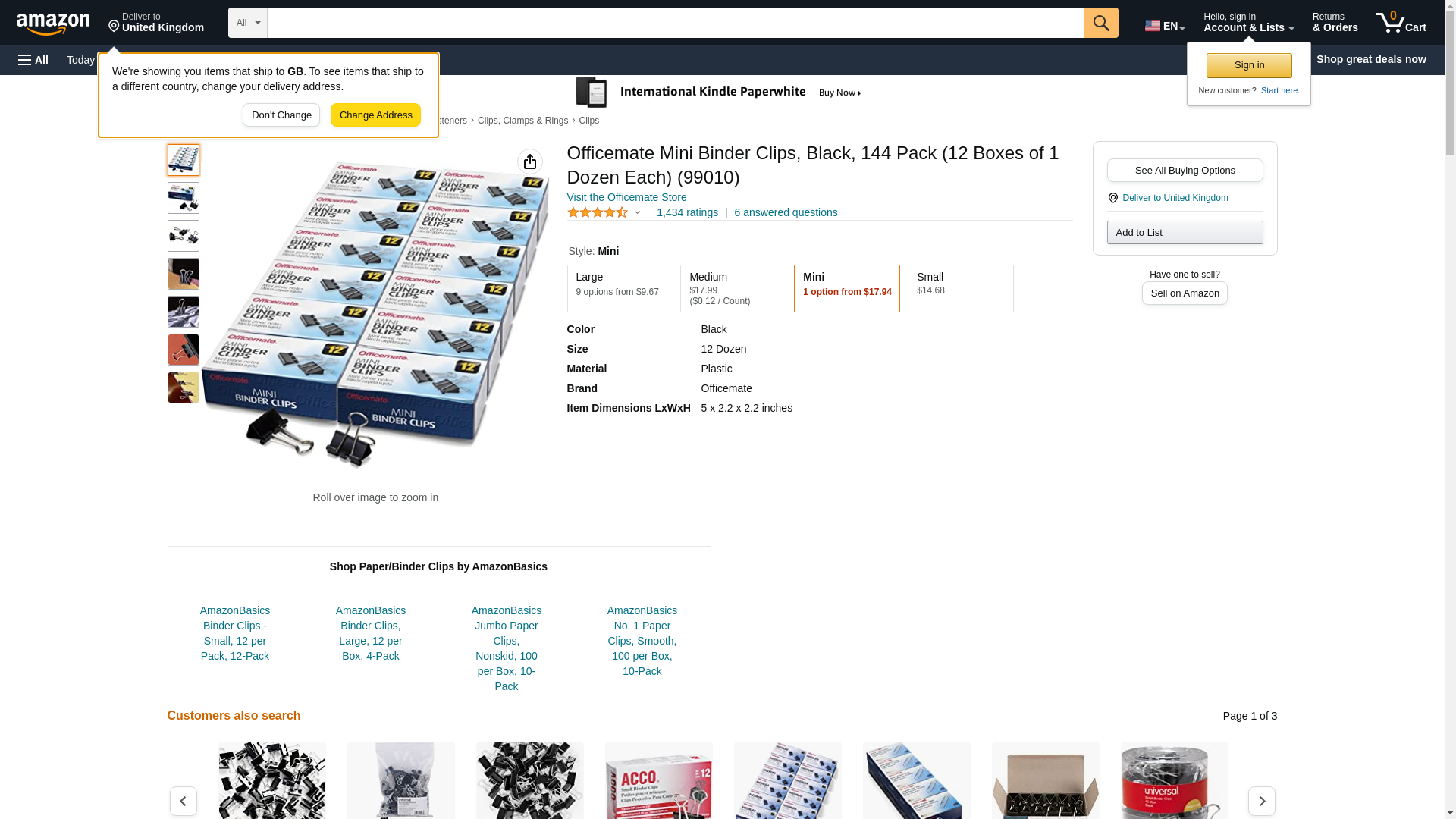Open the EN language dropdown

tap(1165, 26)
